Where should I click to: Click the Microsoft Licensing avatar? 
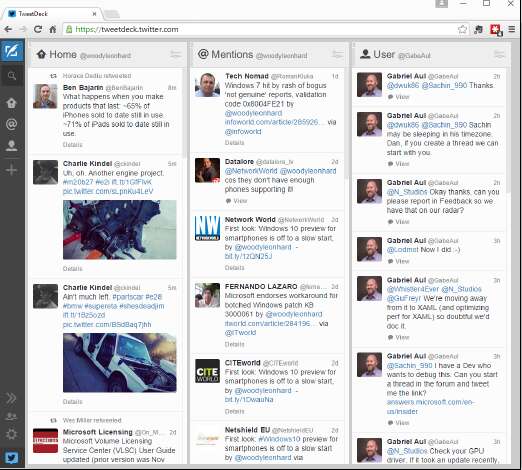click(45, 441)
